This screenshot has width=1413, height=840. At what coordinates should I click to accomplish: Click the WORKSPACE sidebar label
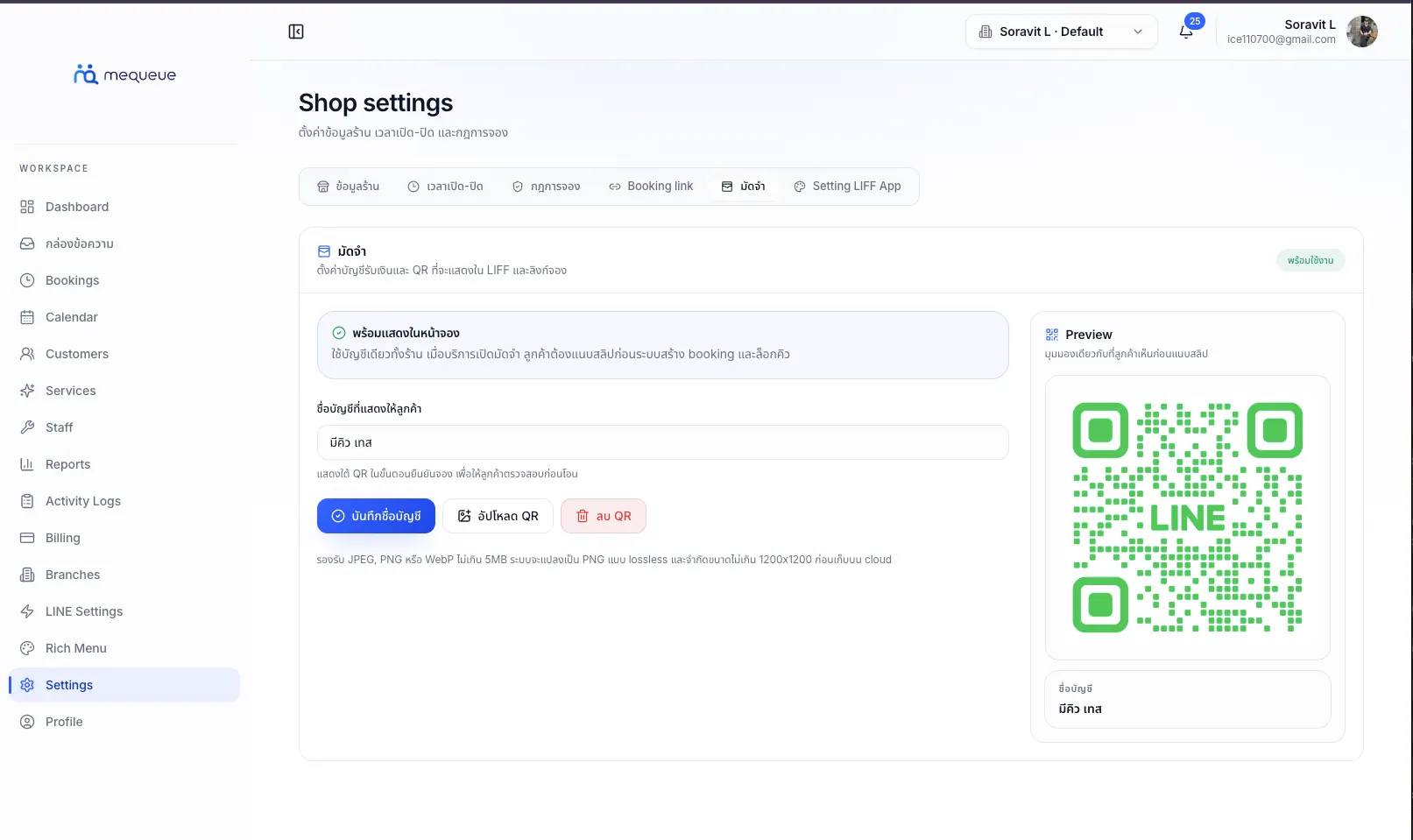coord(54,168)
